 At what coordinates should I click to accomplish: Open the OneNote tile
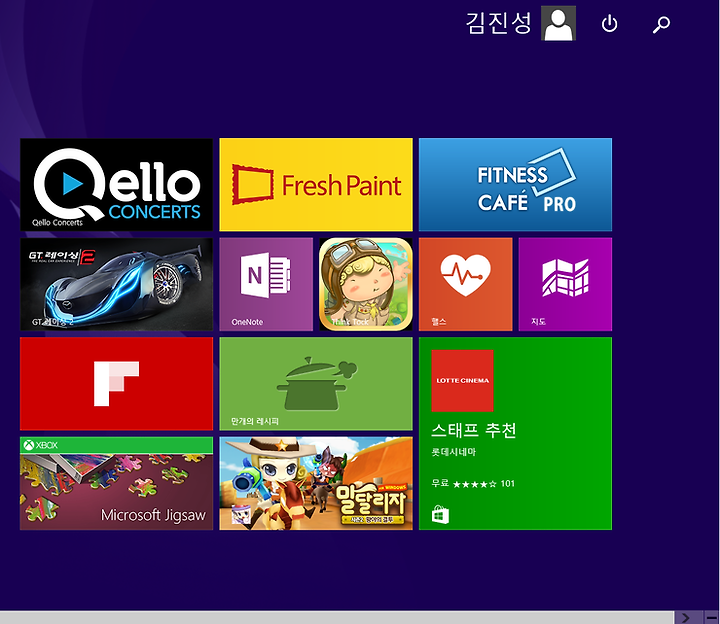[x=266, y=284]
